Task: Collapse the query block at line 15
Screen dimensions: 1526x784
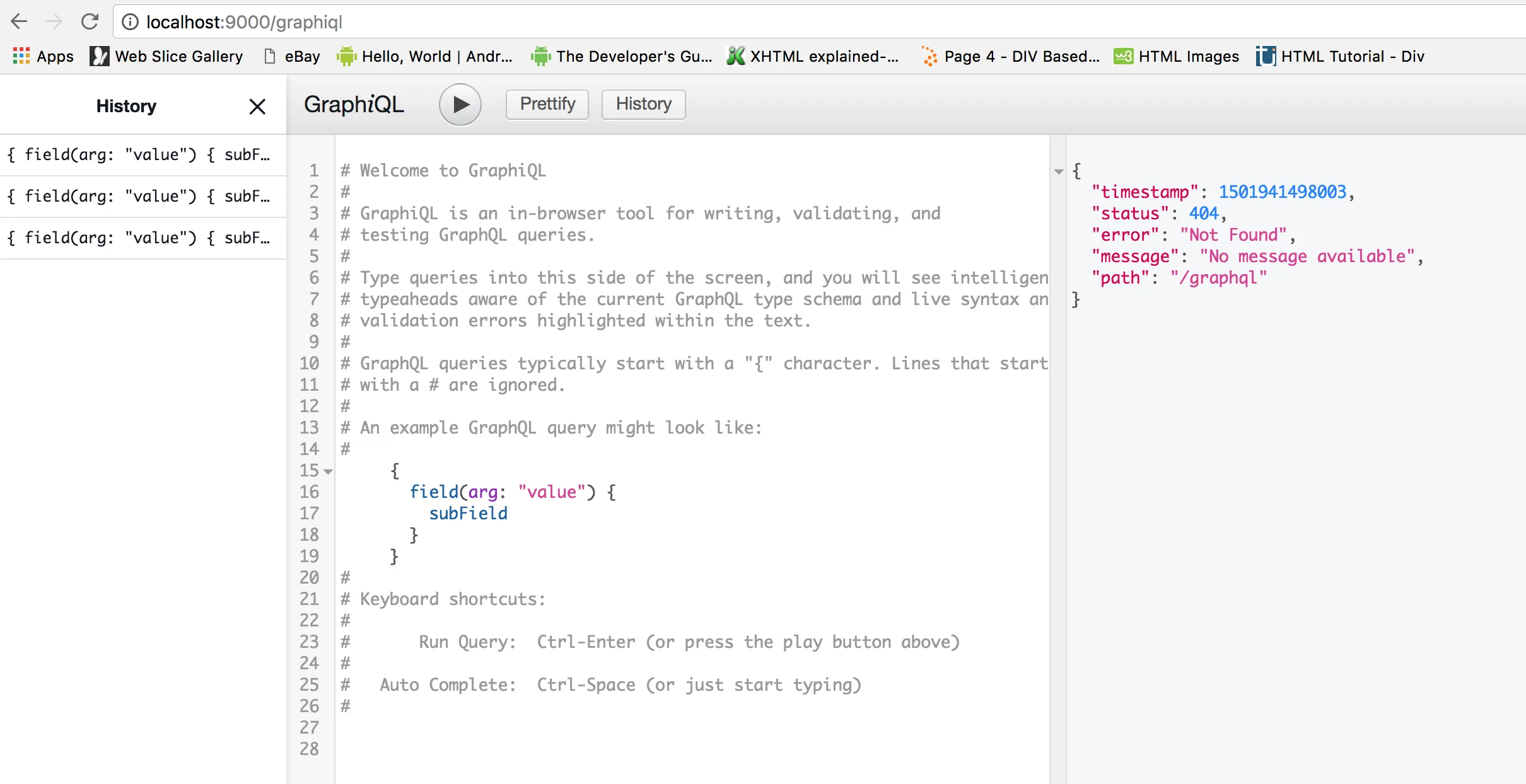Action: click(328, 471)
